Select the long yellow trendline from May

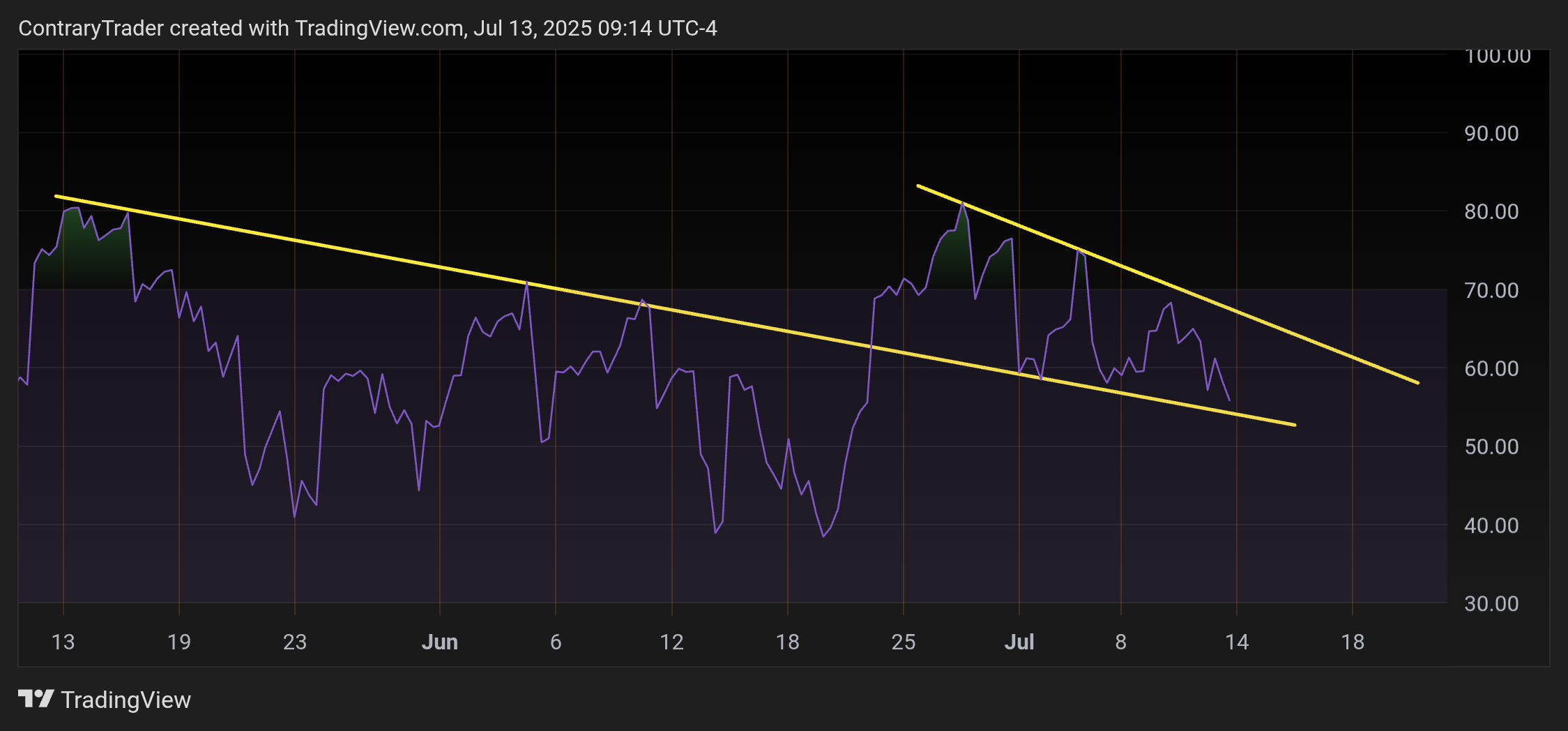(675, 310)
